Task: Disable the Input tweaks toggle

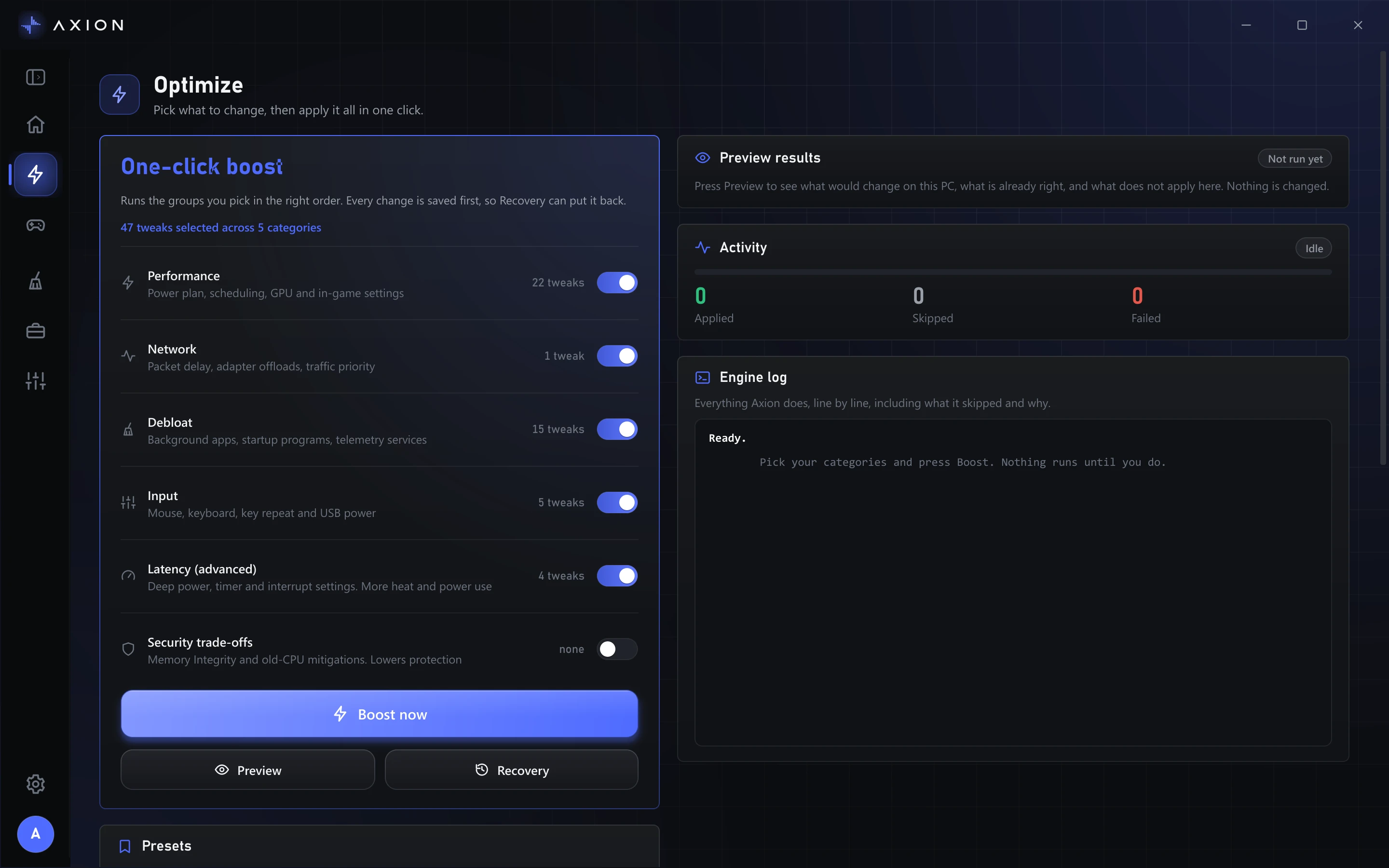Action: 617,502
